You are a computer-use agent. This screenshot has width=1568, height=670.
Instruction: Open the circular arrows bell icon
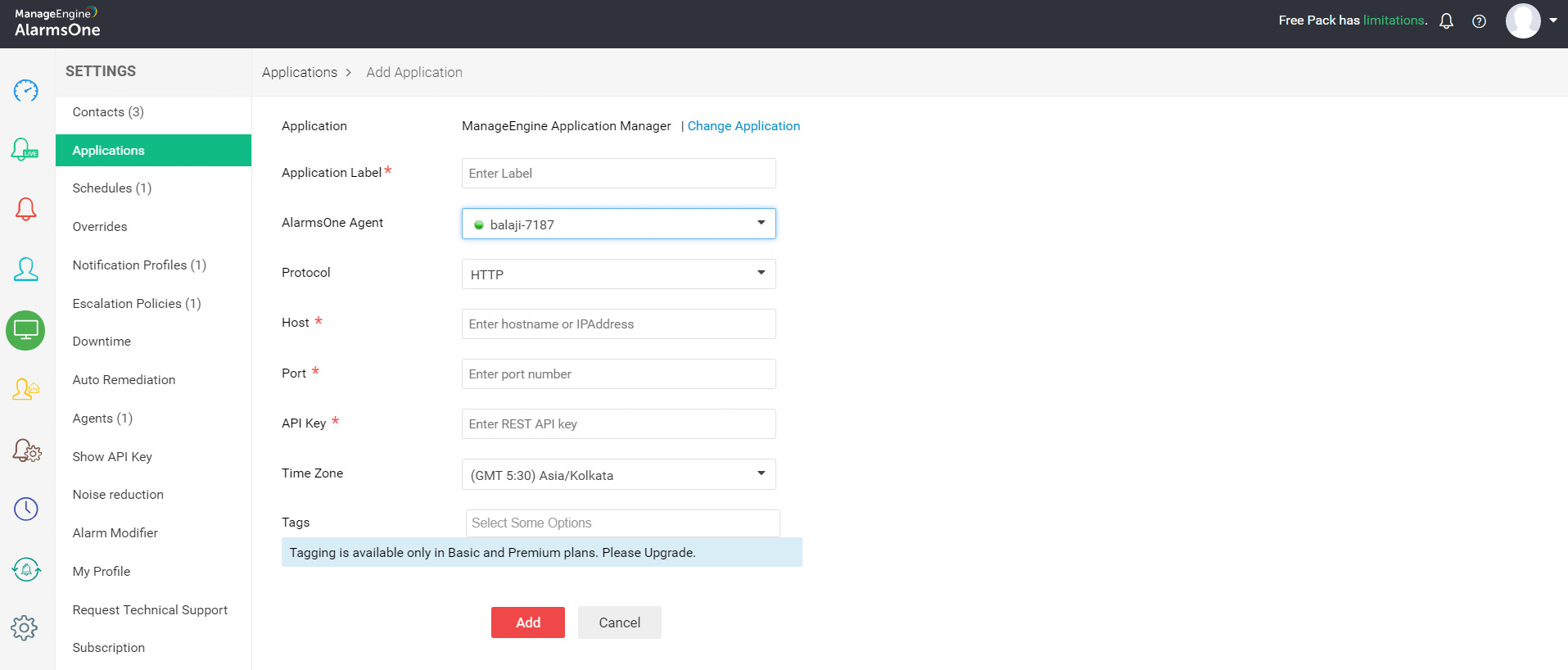pyautogui.click(x=25, y=568)
